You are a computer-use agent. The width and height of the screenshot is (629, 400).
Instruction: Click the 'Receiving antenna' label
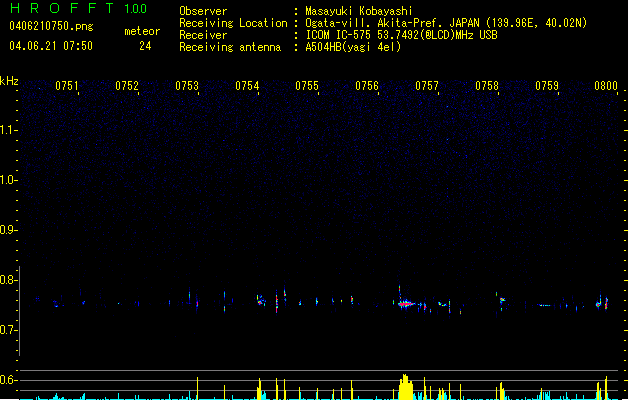pos(230,47)
